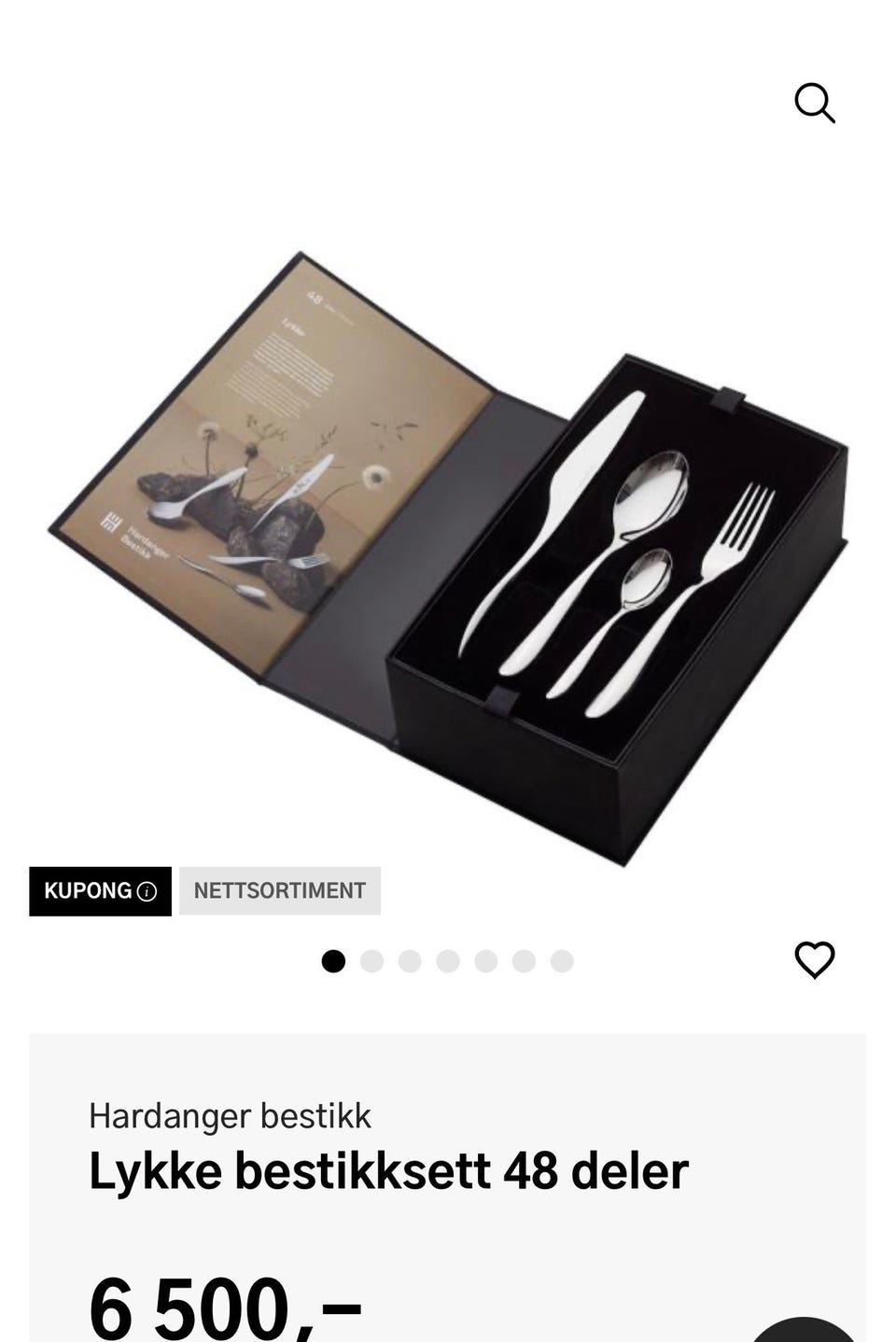Jump to the fifth carousel dot
The height and width of the screenshot is (1342, 896).
coord(485,961)
